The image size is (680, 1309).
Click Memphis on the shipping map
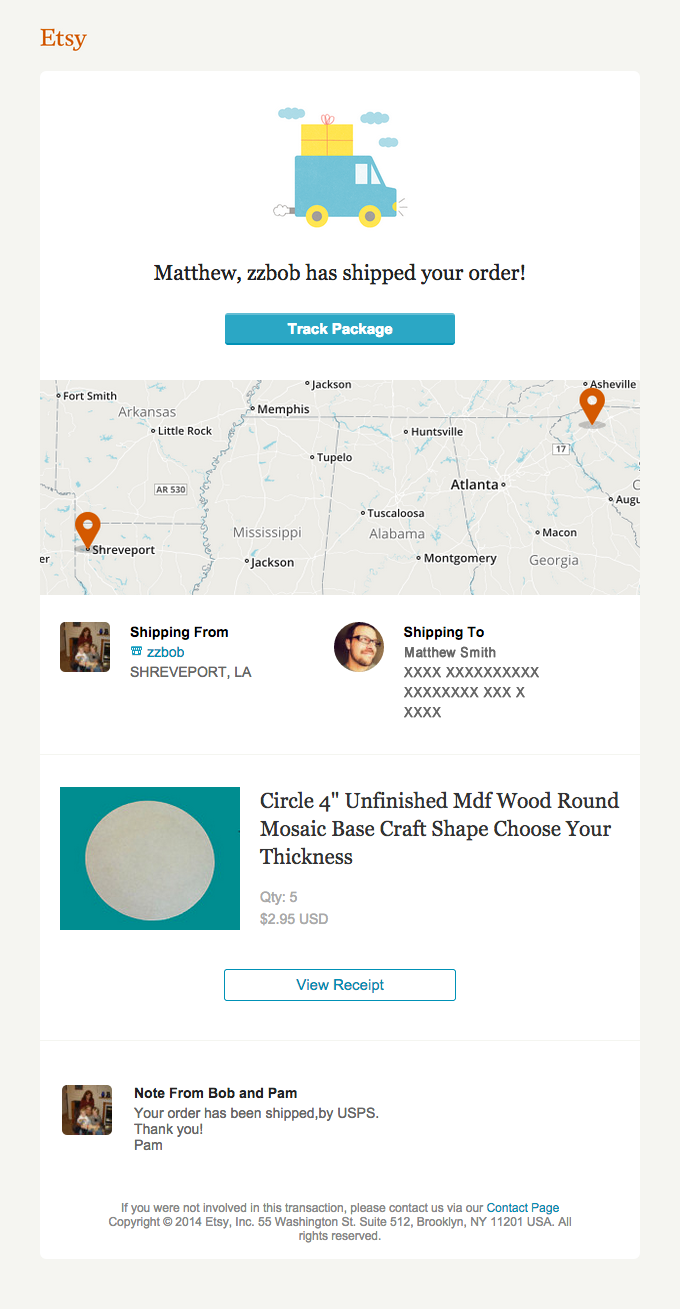coord(283,409)
